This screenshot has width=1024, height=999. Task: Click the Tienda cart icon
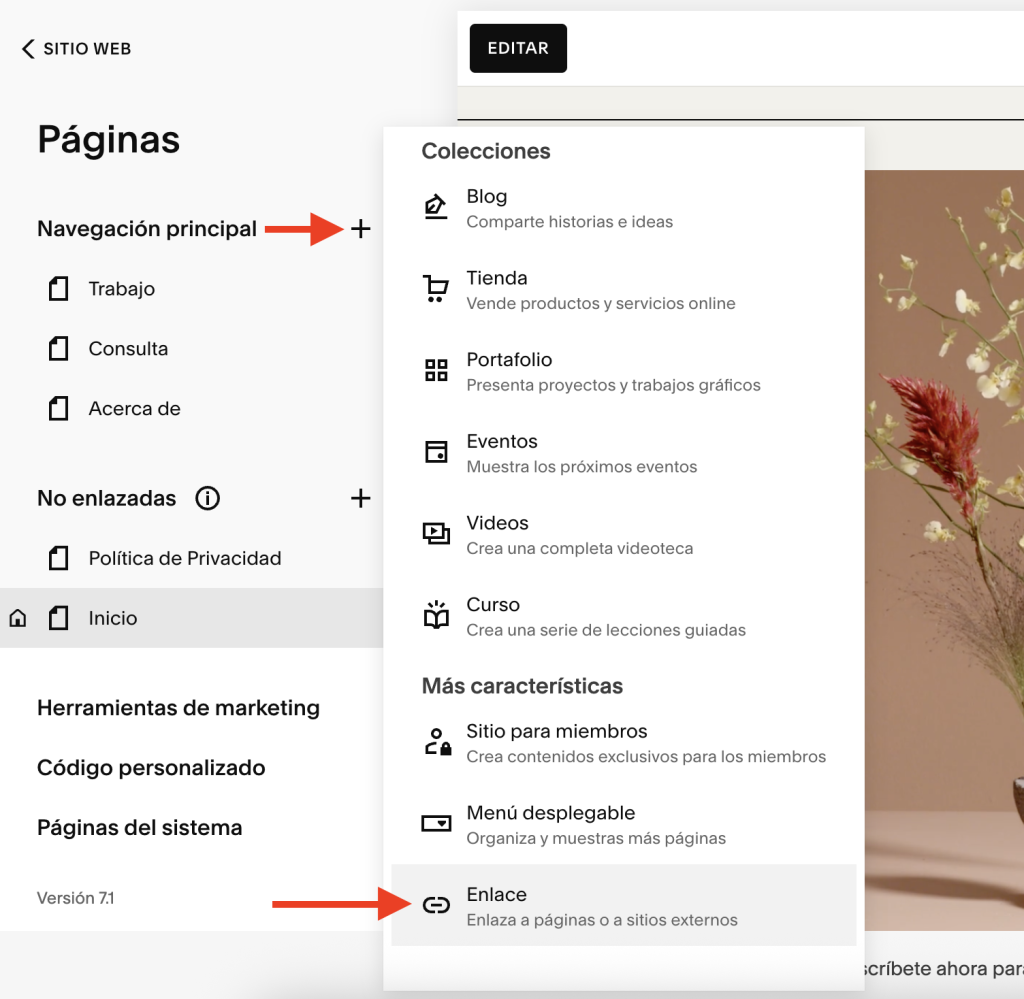[436, 289]
